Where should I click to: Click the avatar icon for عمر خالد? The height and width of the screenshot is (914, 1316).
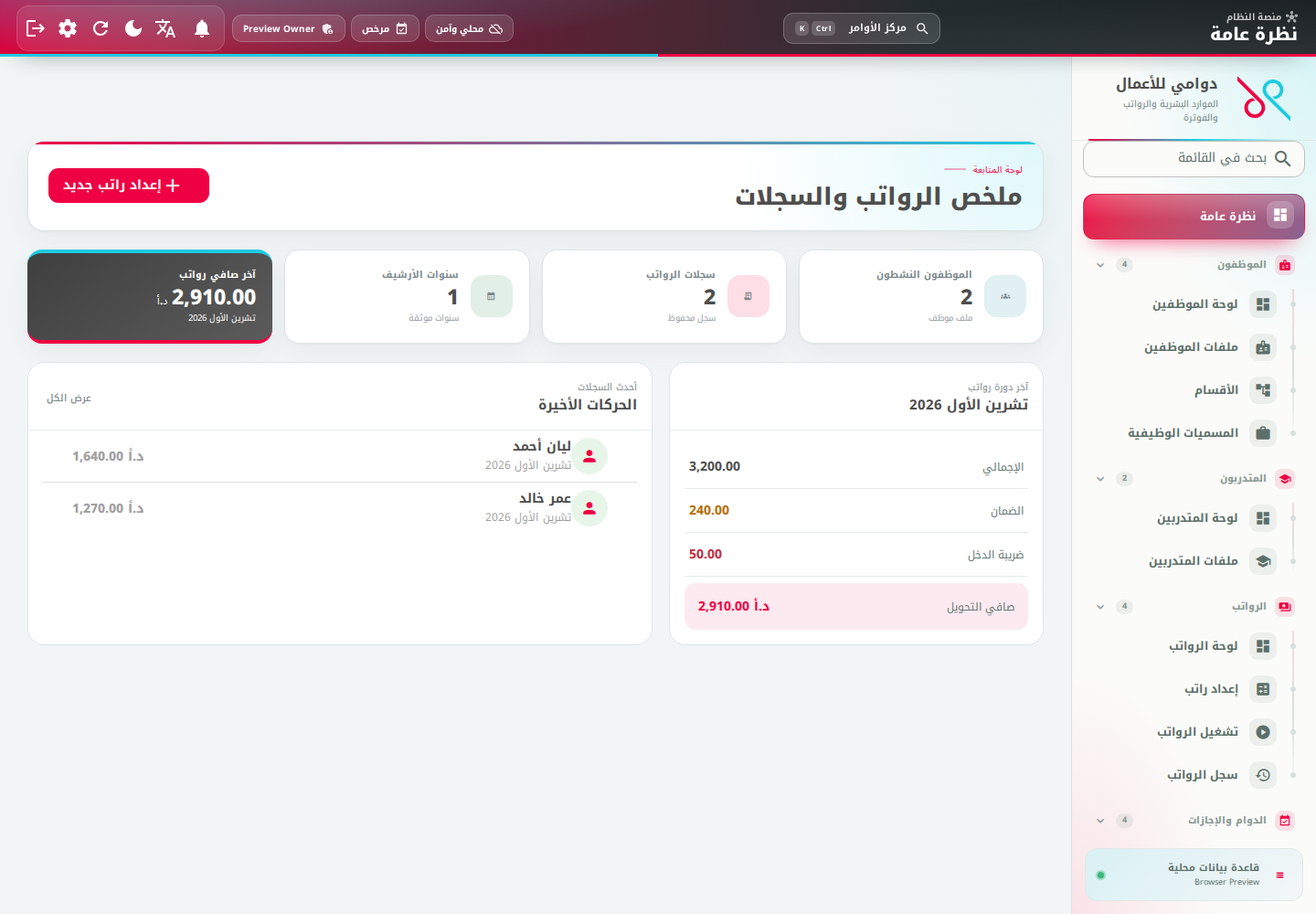coord(589,508)
